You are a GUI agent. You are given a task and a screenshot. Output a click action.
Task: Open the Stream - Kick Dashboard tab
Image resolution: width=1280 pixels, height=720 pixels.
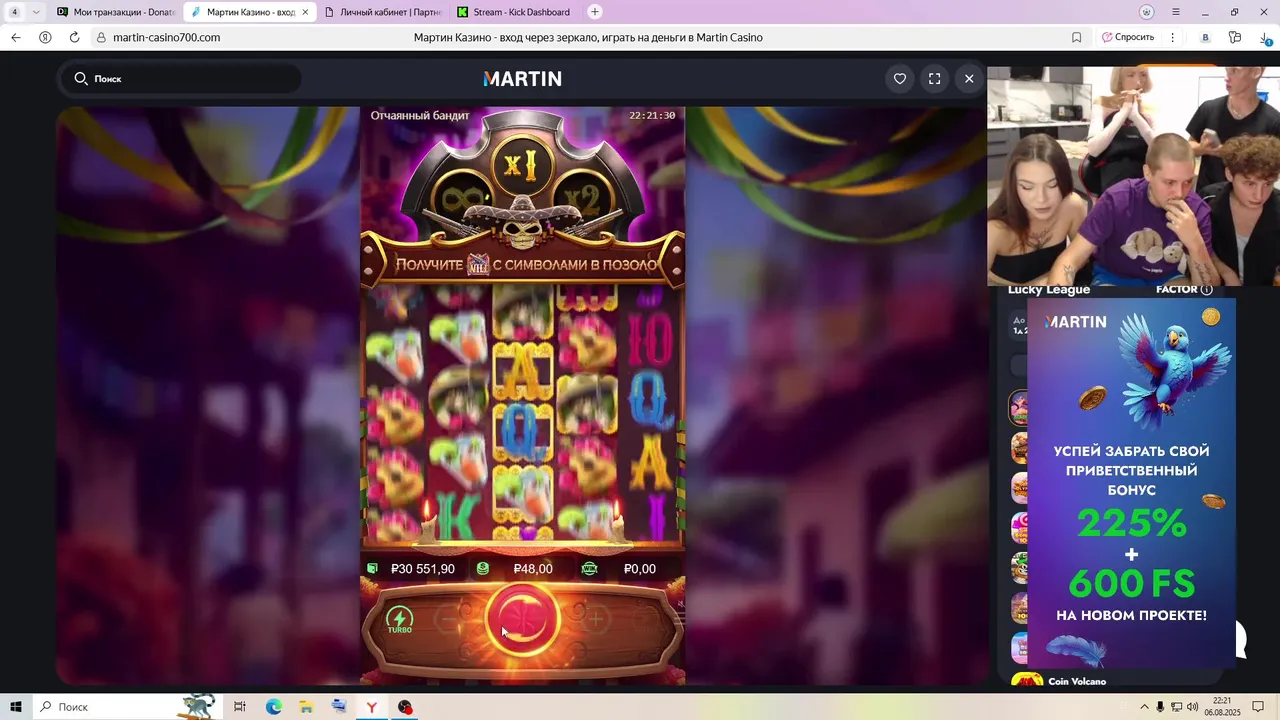(x=514, y=12)
